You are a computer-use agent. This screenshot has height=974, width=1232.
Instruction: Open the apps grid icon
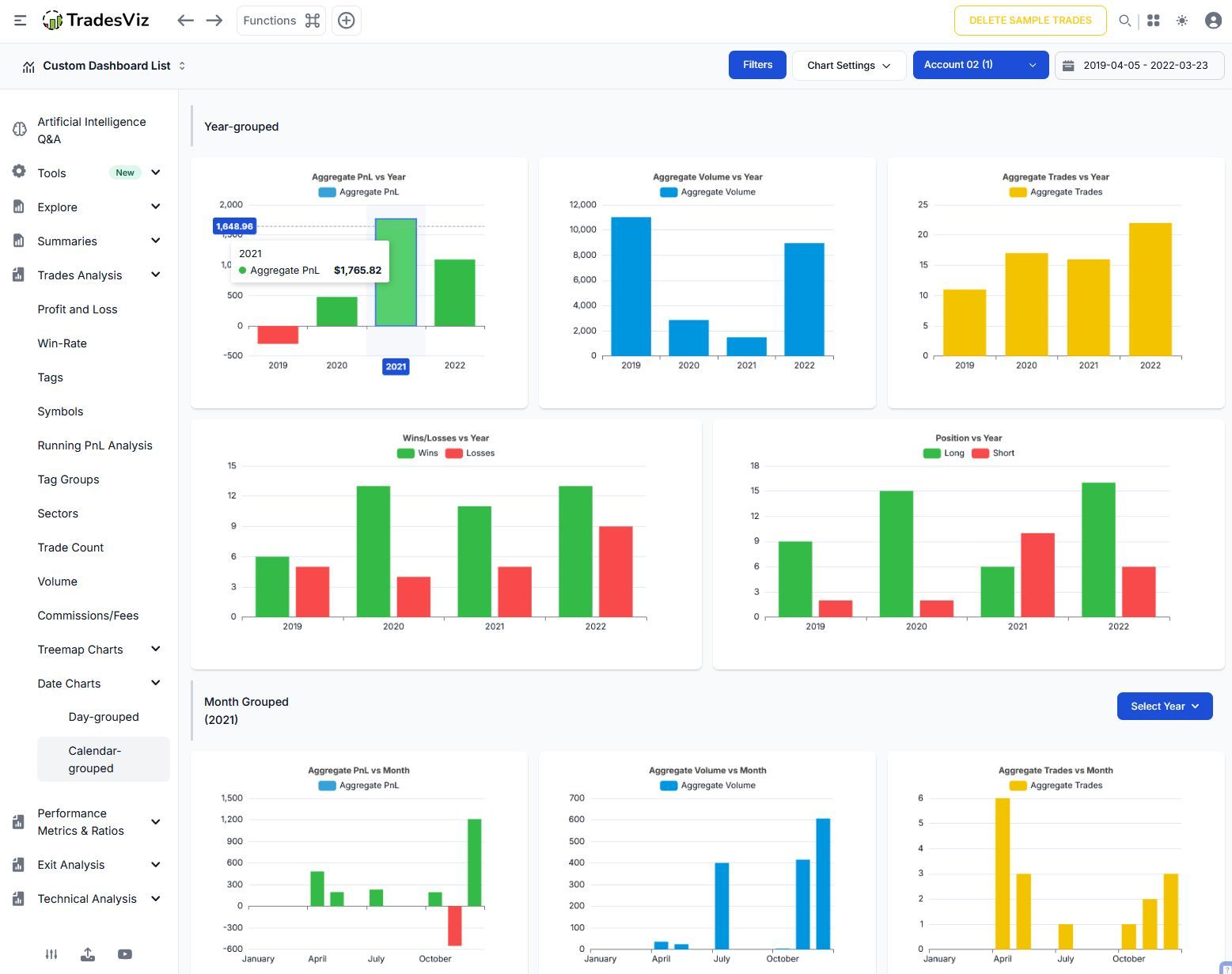(x=1154, y=21)
